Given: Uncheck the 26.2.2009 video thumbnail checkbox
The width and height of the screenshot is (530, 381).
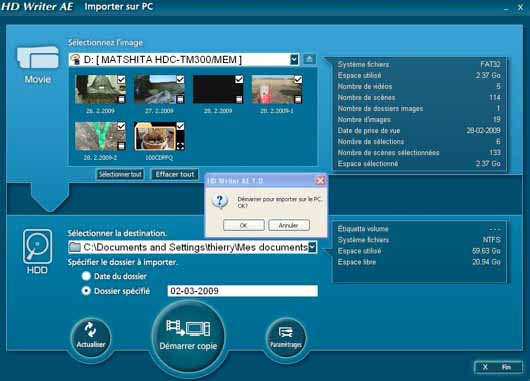Looking at the screenshot, I should tap(121, 79).
